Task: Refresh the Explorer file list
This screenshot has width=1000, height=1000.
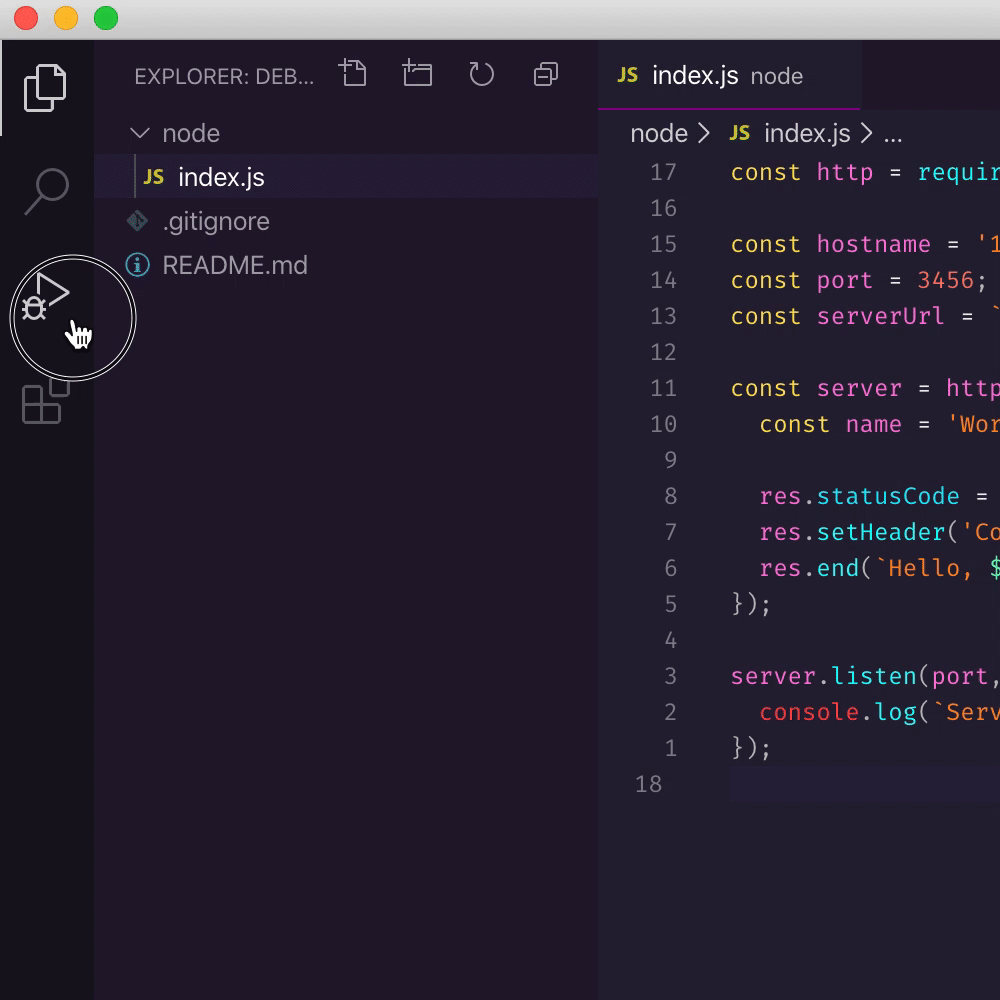Action: (x=481, y=74)
